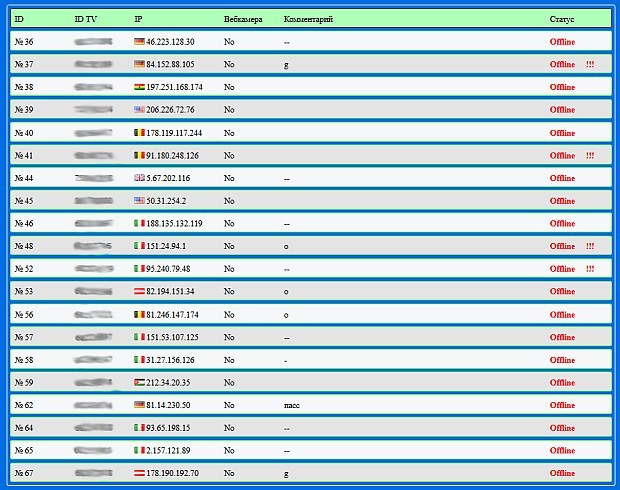Image resolution: width=620 pixels, height=490 pixels.
Task: Click the Offline status in row № 46
Action: point(562,223)
